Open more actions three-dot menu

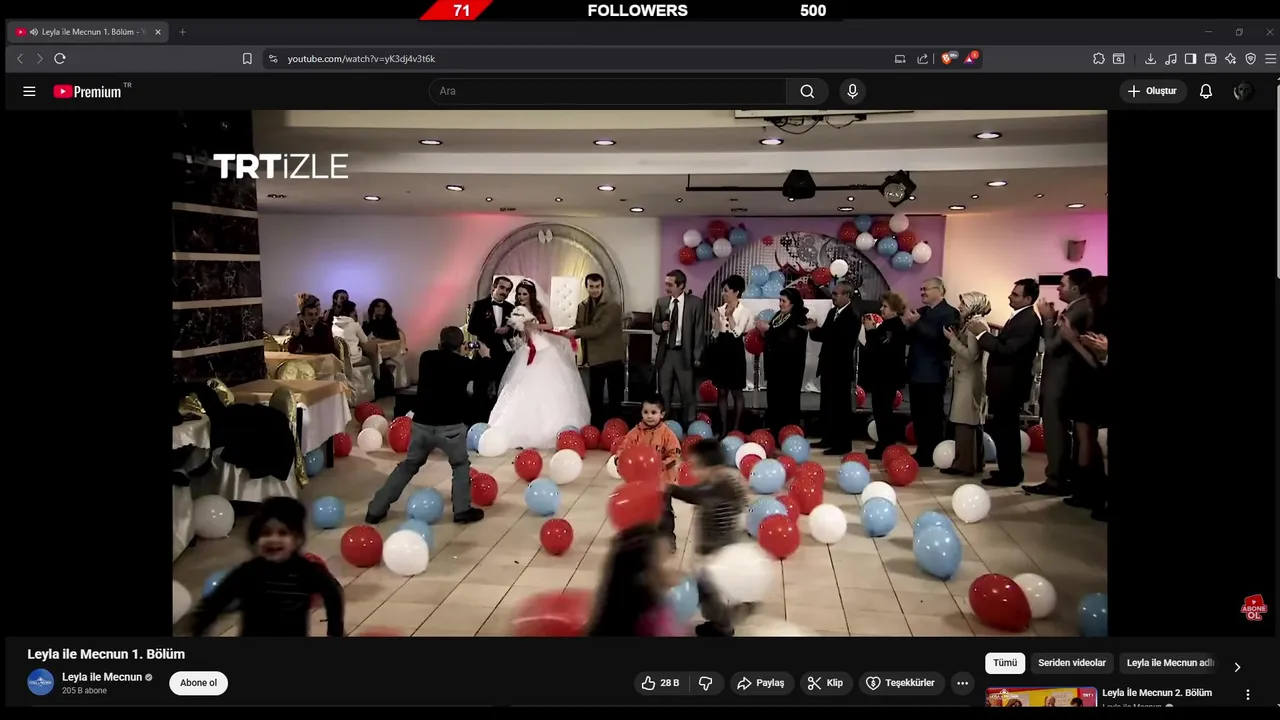coord(962,683)
